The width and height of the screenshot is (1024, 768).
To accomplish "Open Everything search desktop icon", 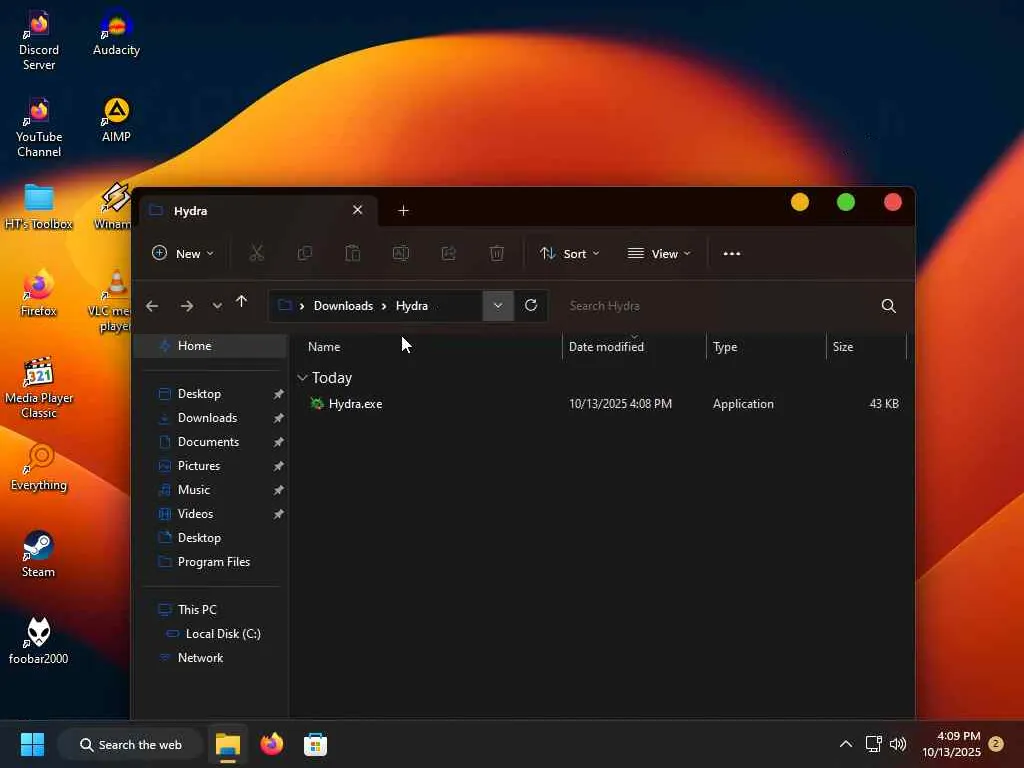I will (x=39, y=468).
